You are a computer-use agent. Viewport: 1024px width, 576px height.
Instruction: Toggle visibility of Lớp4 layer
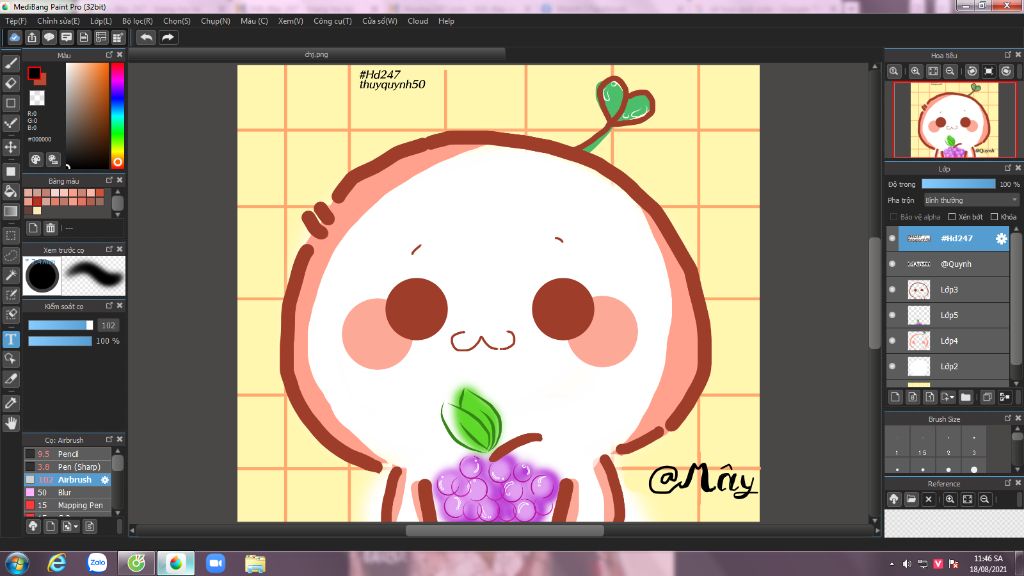click(892, 340)
